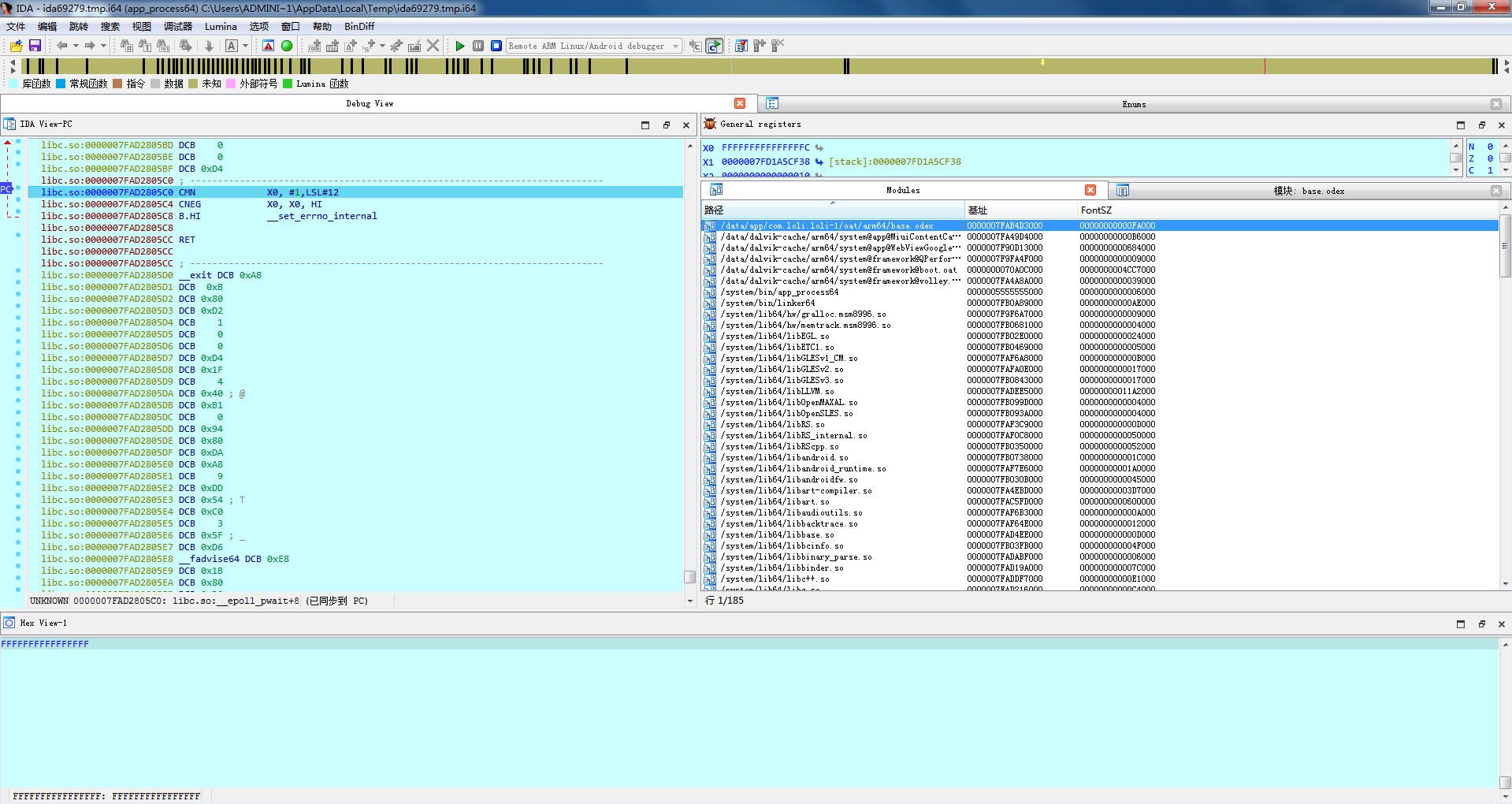Follow the X1 register stack address link
1512x804 pixels.
click(894, 162)
